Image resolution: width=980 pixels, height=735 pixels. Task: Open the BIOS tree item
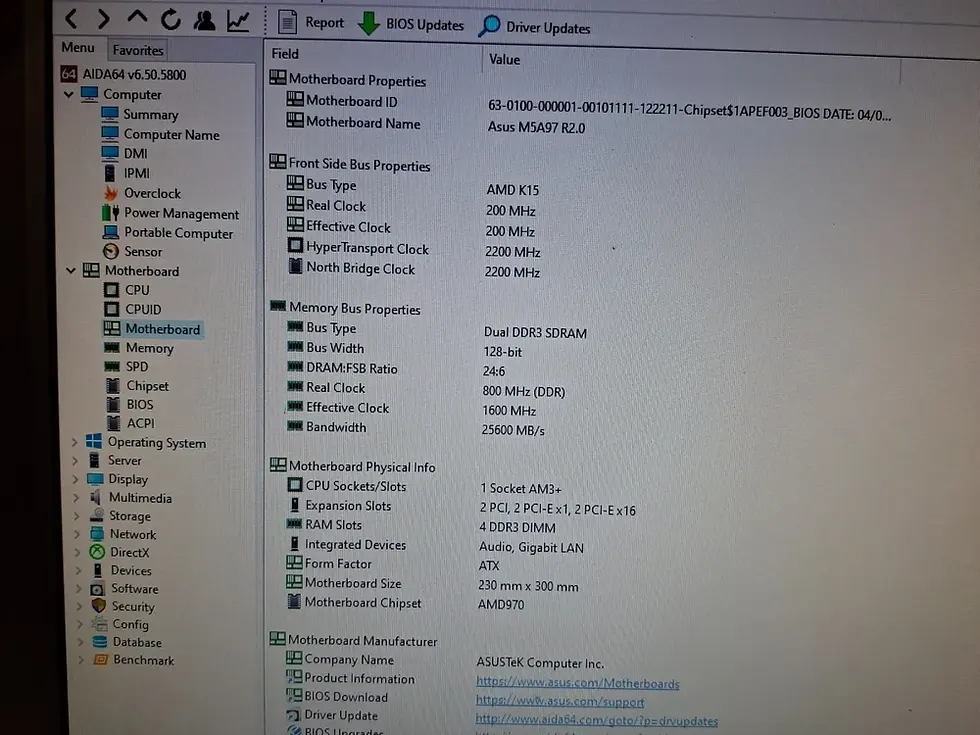point(130,404)
